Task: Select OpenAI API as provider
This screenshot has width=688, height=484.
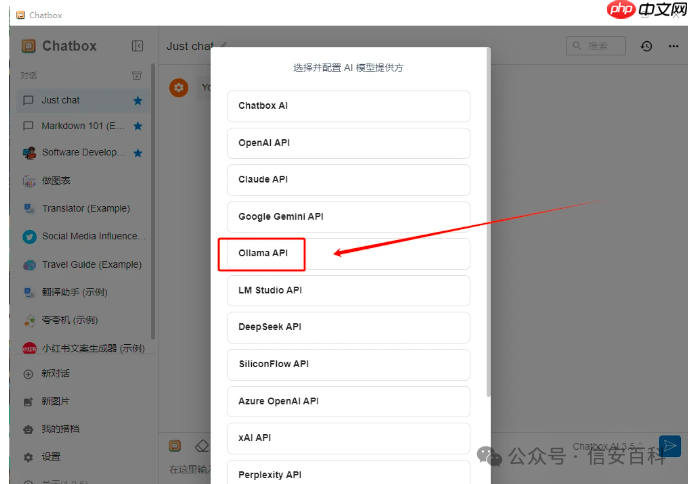Action: pos(348,143)
